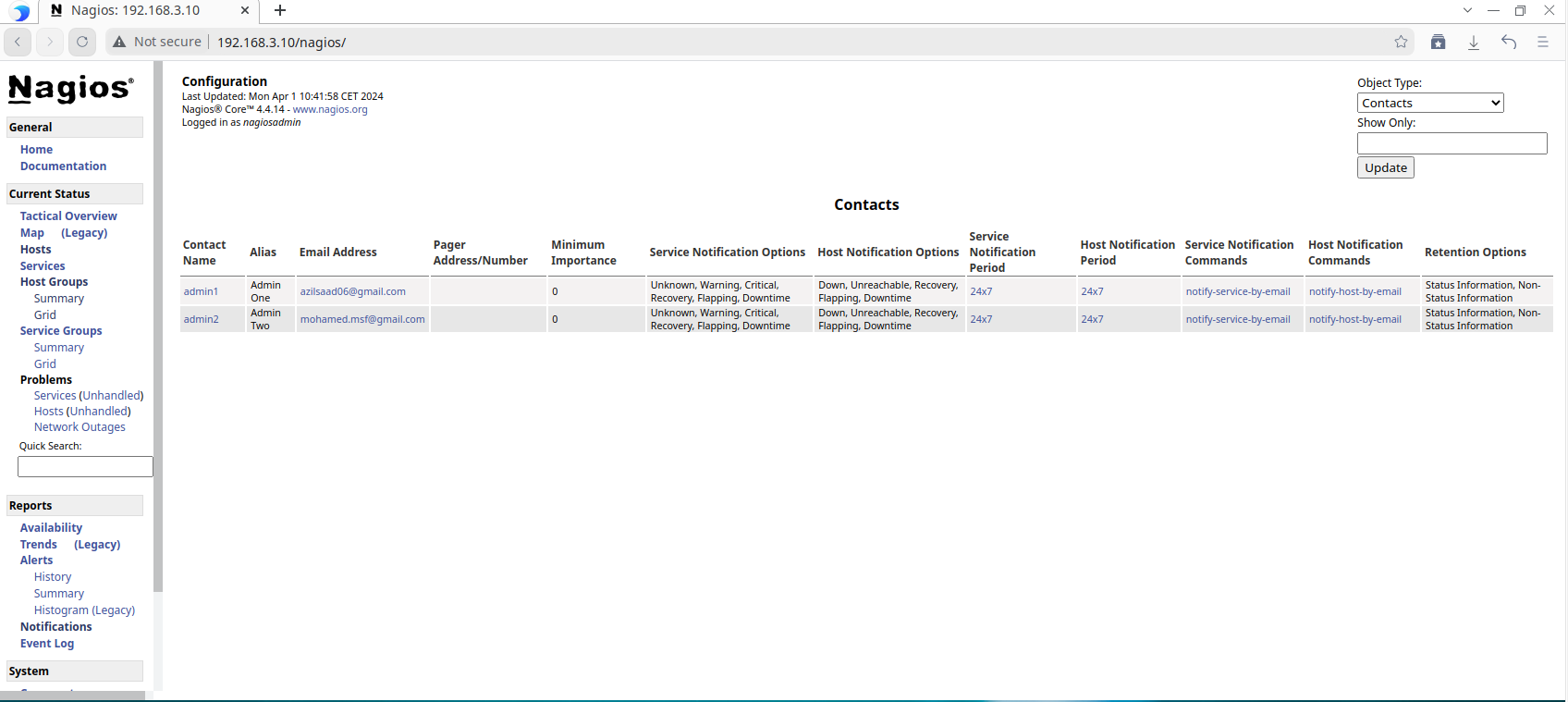Open the browser hamburger menu icon
Image resolution: width=1568 pixels, height=702 pixels.
click(1542, 42)
